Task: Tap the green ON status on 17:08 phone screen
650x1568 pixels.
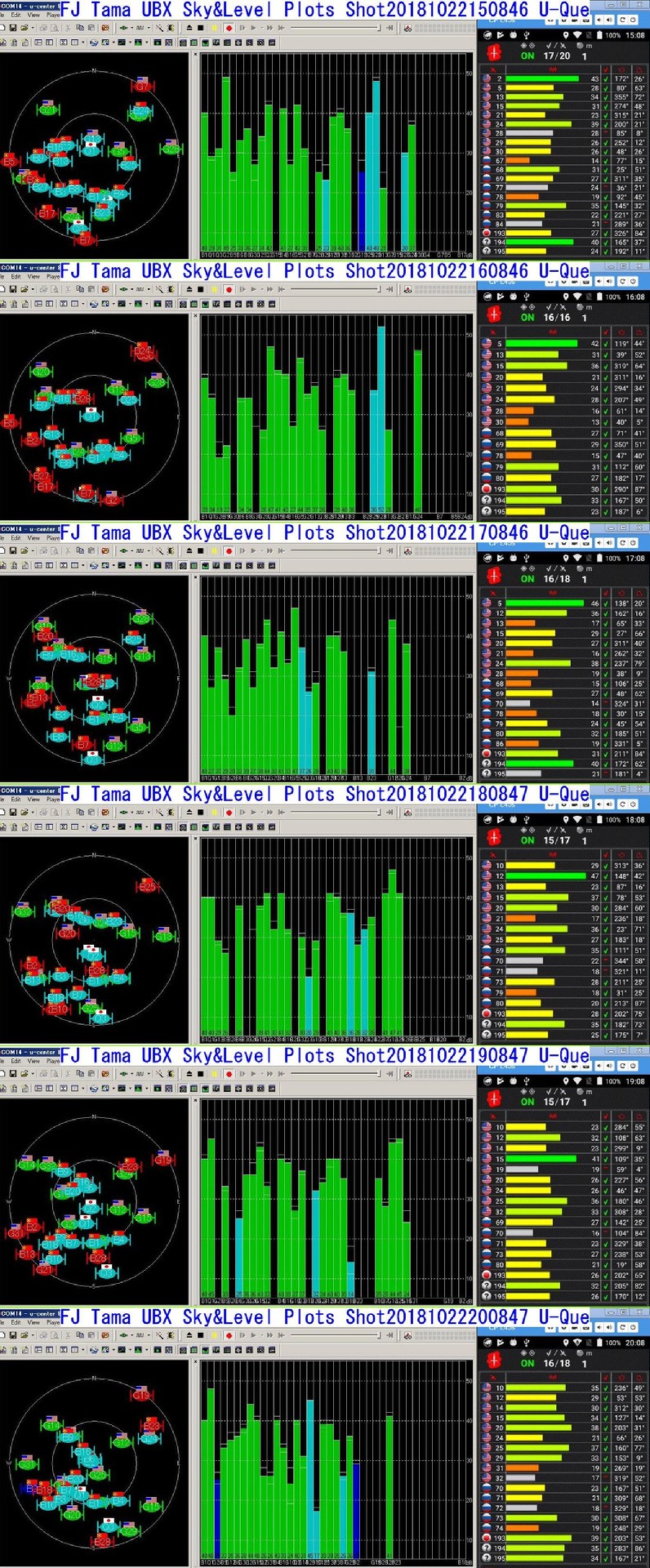Action: point(528,578)
